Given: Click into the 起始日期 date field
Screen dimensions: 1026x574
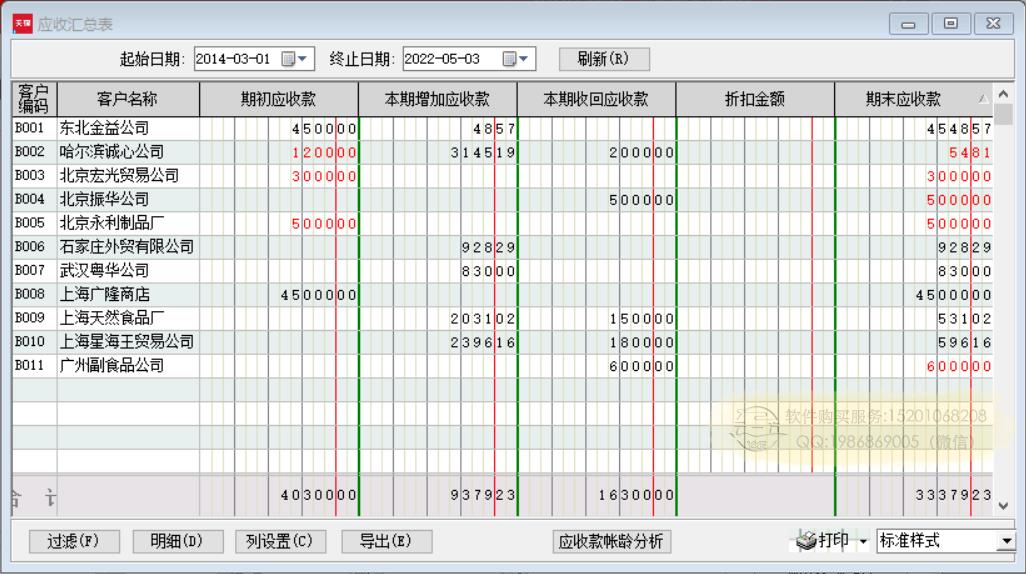Looking at the screenshot, I should [x=235, y=59].
